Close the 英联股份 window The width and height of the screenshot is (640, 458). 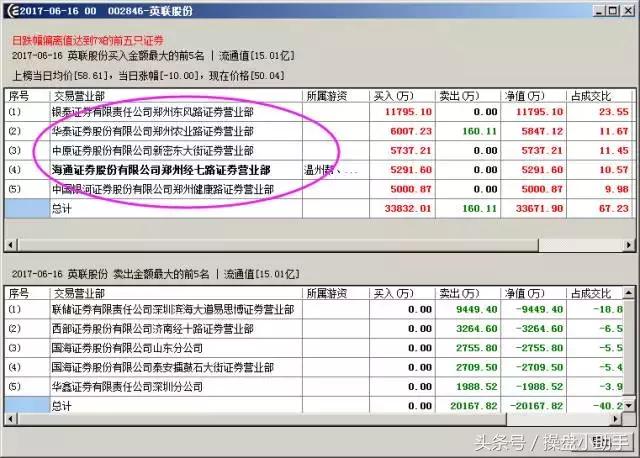(628, 11)
